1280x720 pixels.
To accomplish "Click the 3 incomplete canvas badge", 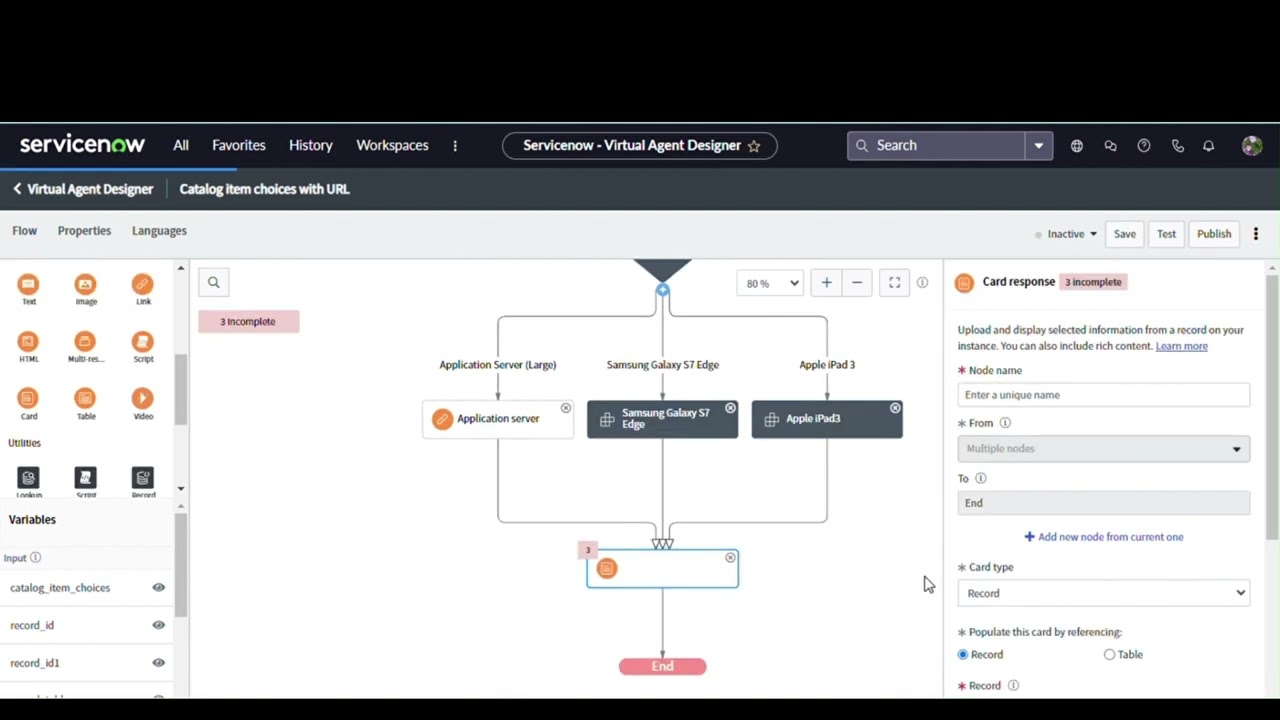I will (248, 322).
